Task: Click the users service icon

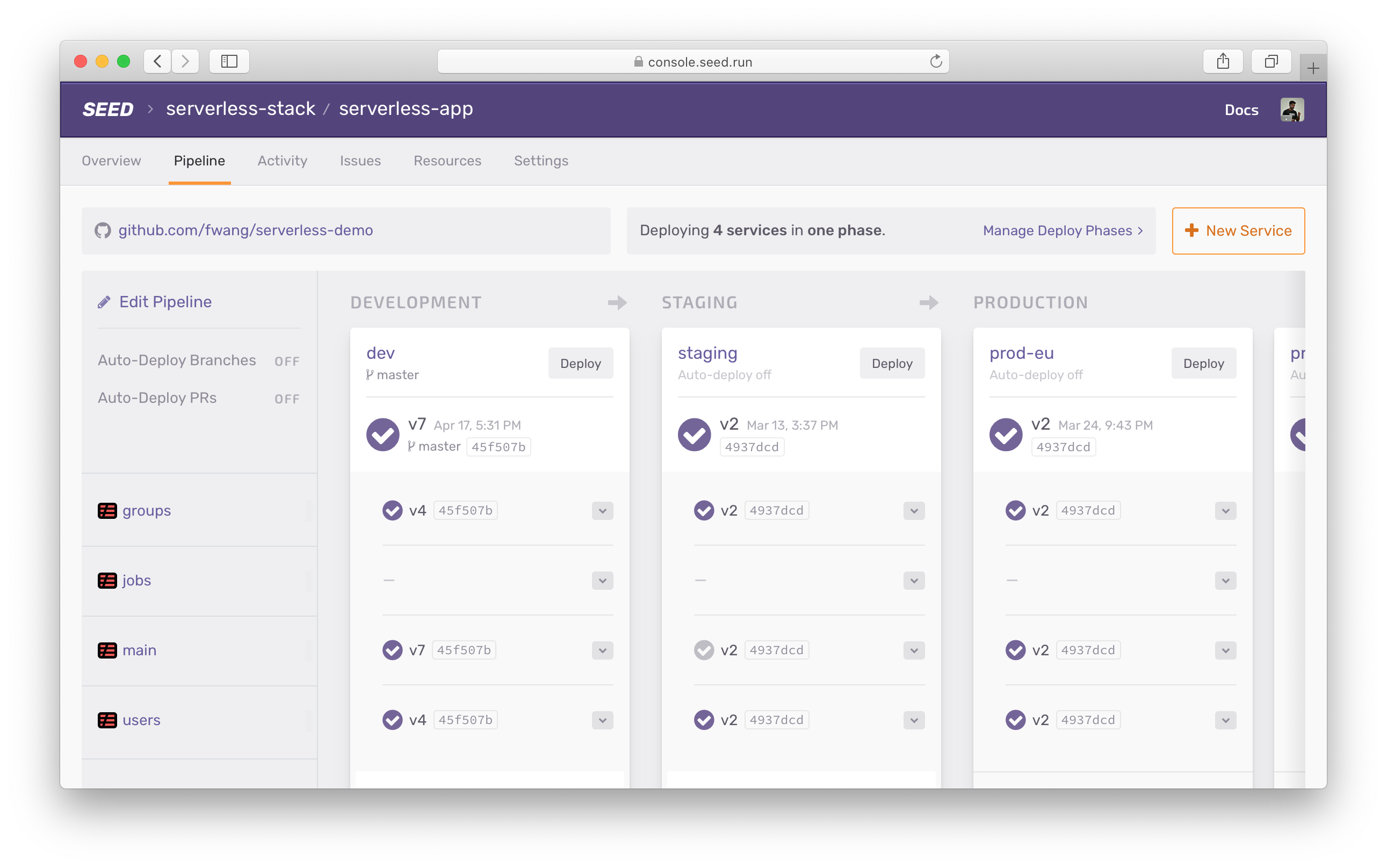Action: pyautogui.click(x=107, y=720)
